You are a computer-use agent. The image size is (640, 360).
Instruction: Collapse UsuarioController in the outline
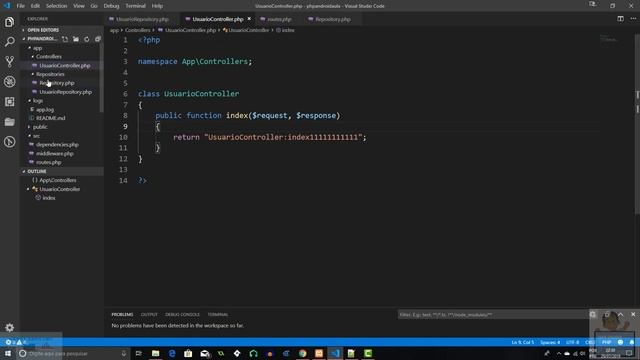28,189
